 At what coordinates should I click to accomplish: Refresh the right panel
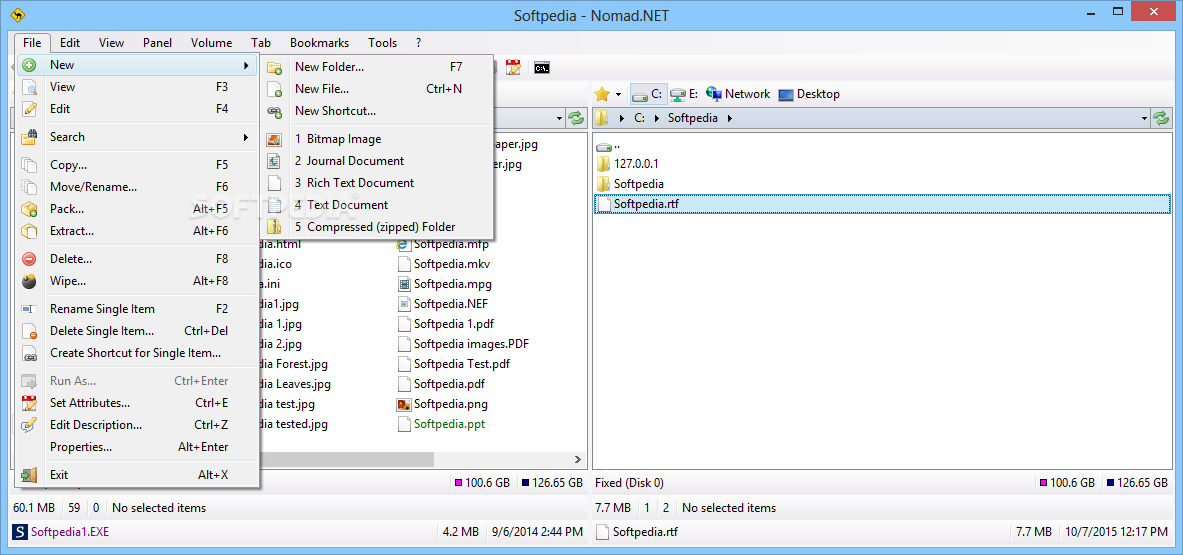(1161, 118)
